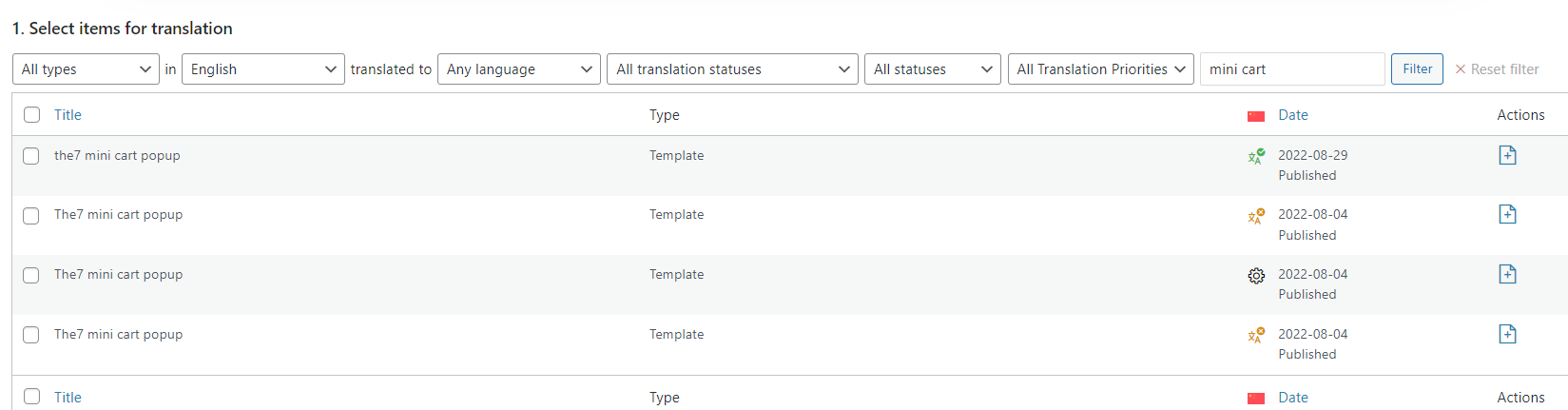Screen dimensions: 1568x410
Task: Click the Chinese flag icon in table footer
Action: pos(1256,399)
